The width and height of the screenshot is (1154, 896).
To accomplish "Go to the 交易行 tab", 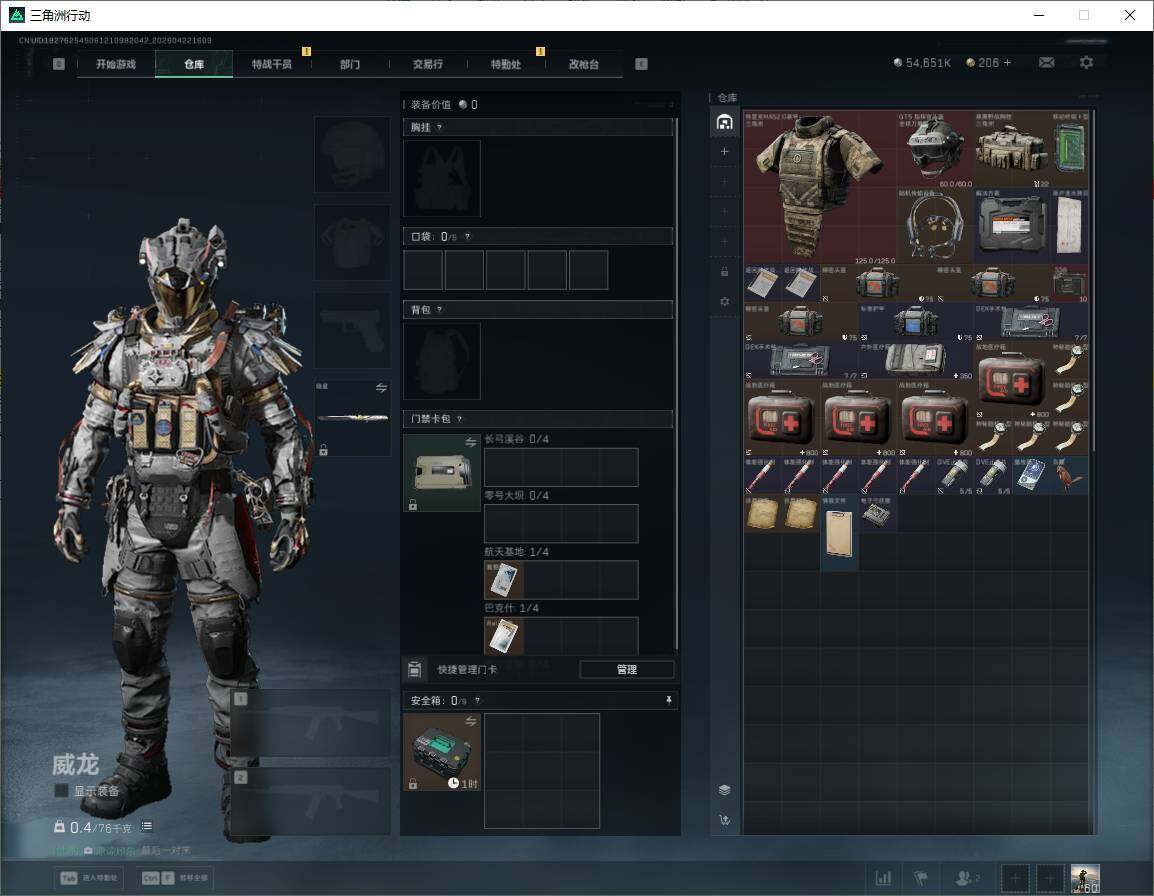I will click(x=428, y=64).
